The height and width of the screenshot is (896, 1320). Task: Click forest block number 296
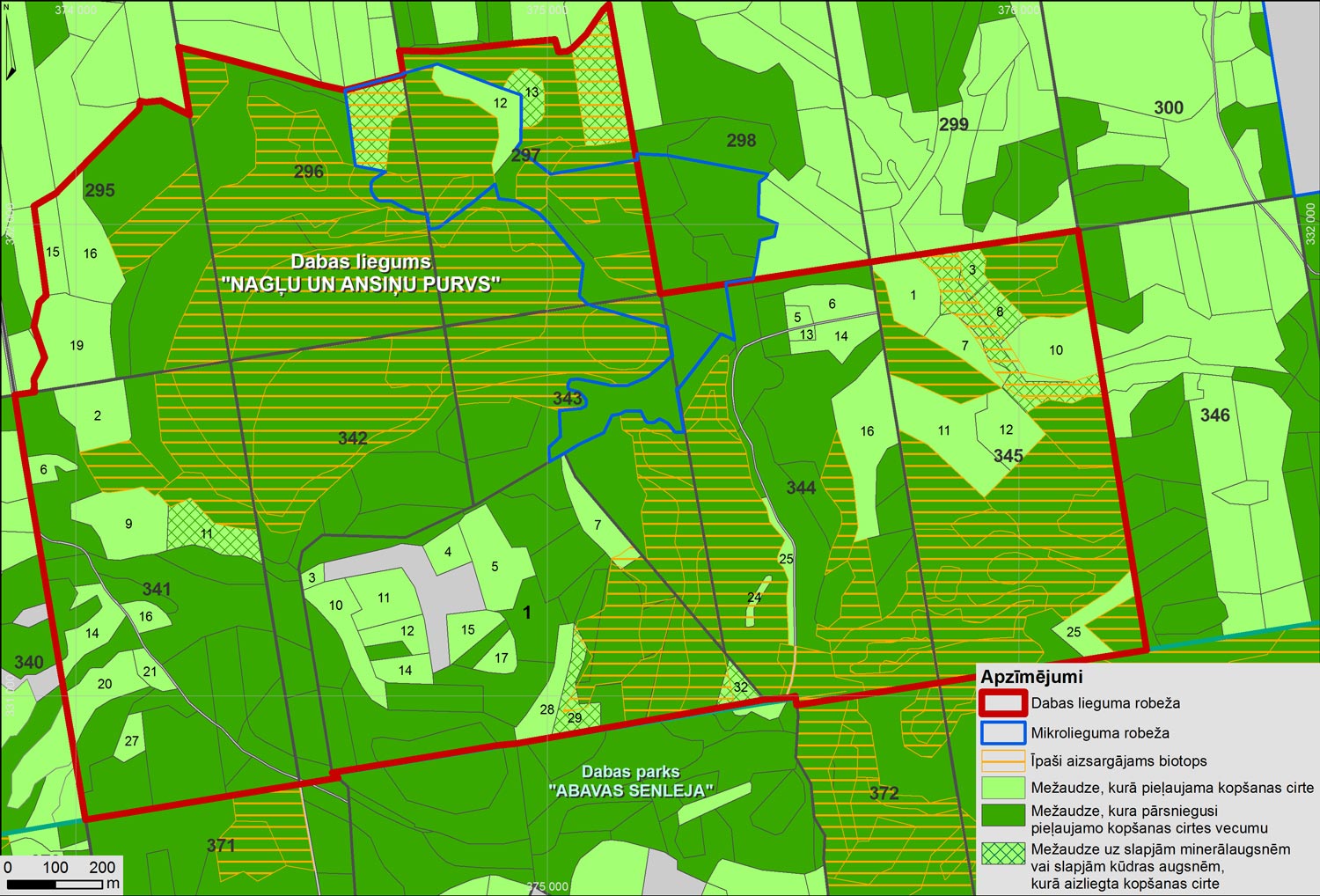coord(309,172)
